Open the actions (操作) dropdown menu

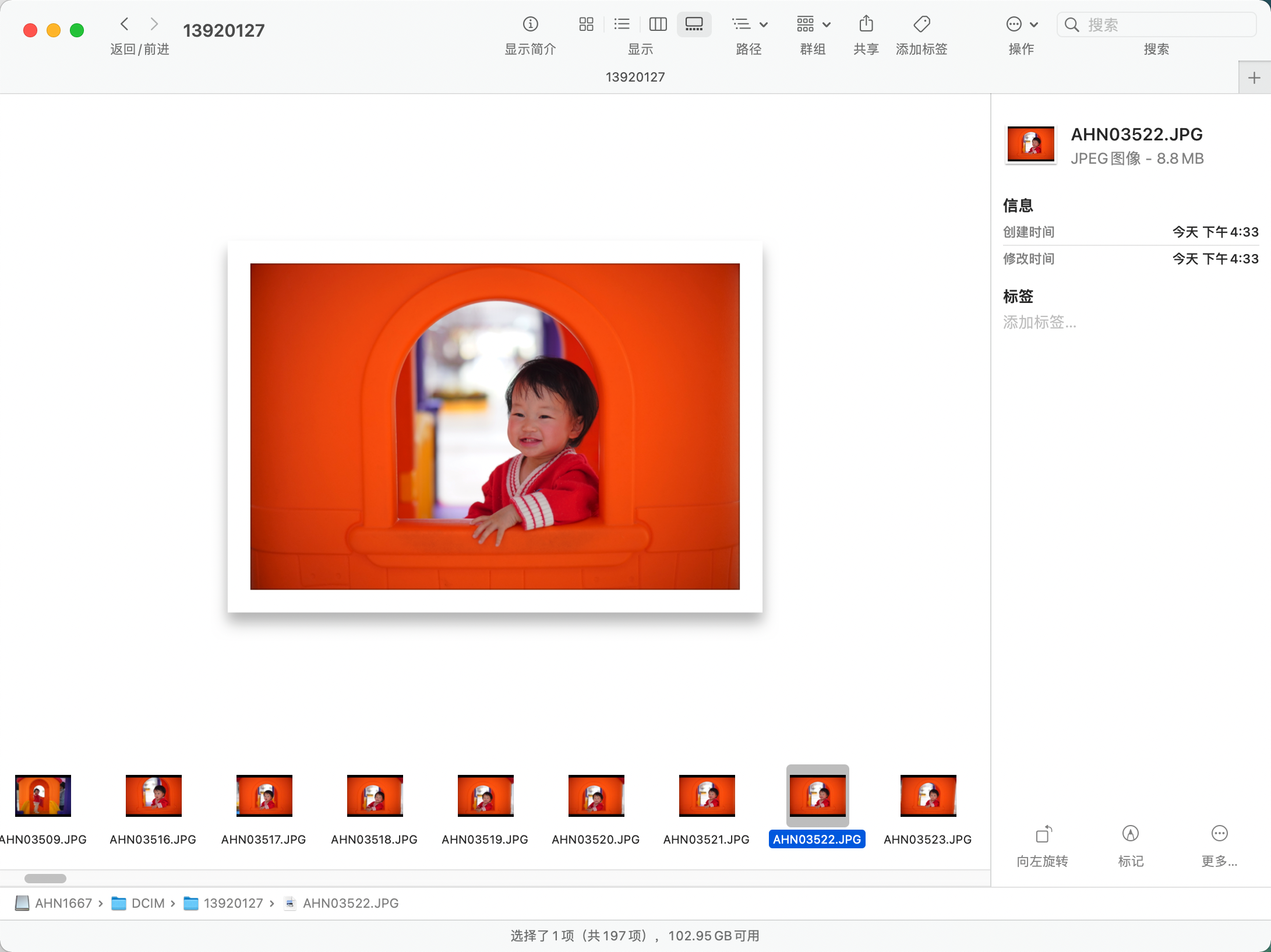tap(1021, 24)
